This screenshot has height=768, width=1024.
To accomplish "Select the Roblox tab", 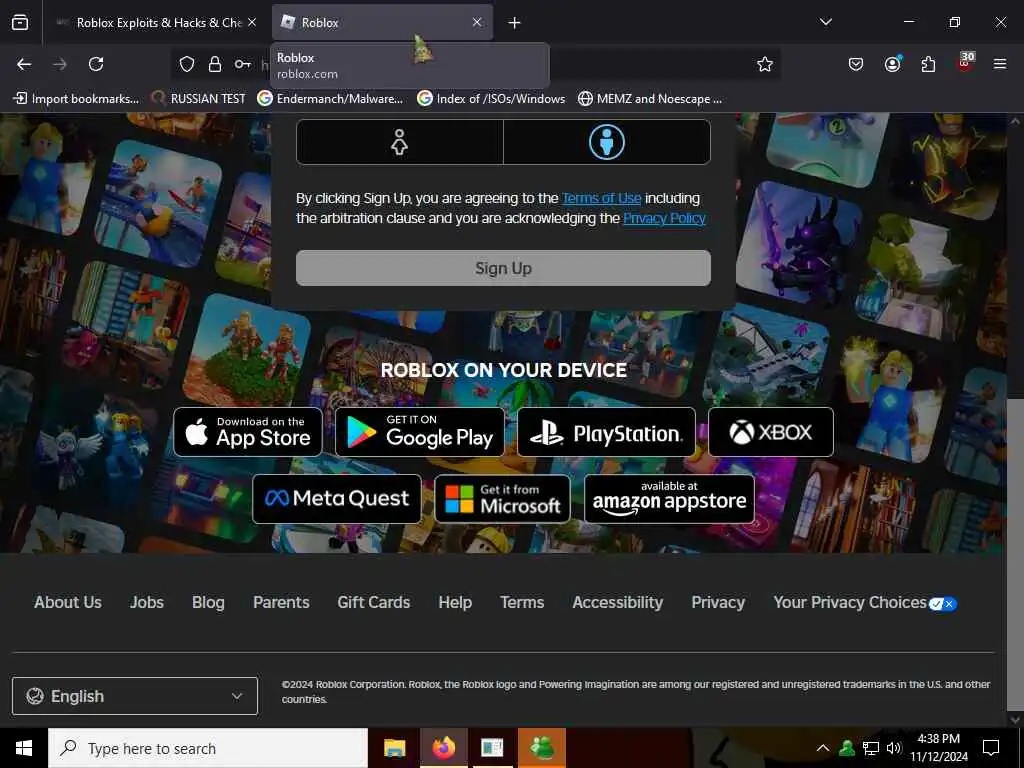I will click(382, 23).
